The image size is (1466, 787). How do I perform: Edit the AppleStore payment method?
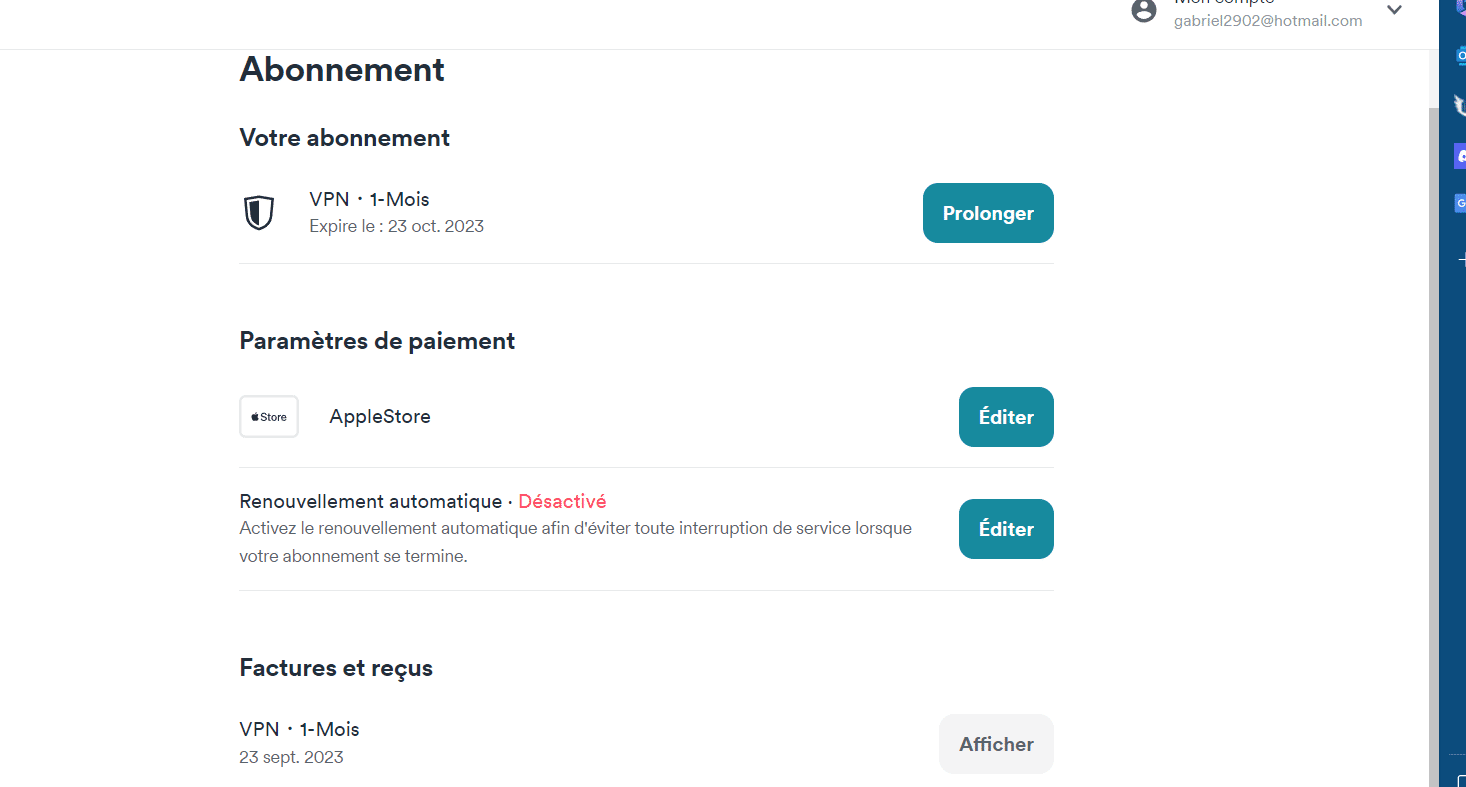click(1005, 417)
